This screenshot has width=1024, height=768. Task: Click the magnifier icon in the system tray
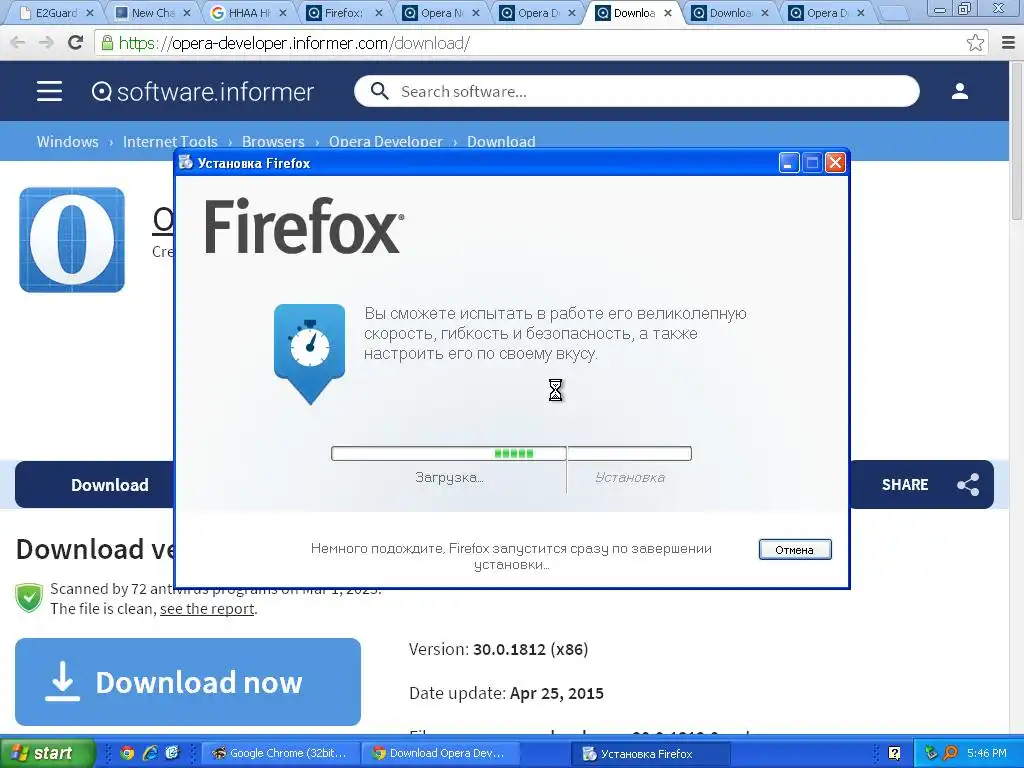pyautogui.click(x=950, y=753)
